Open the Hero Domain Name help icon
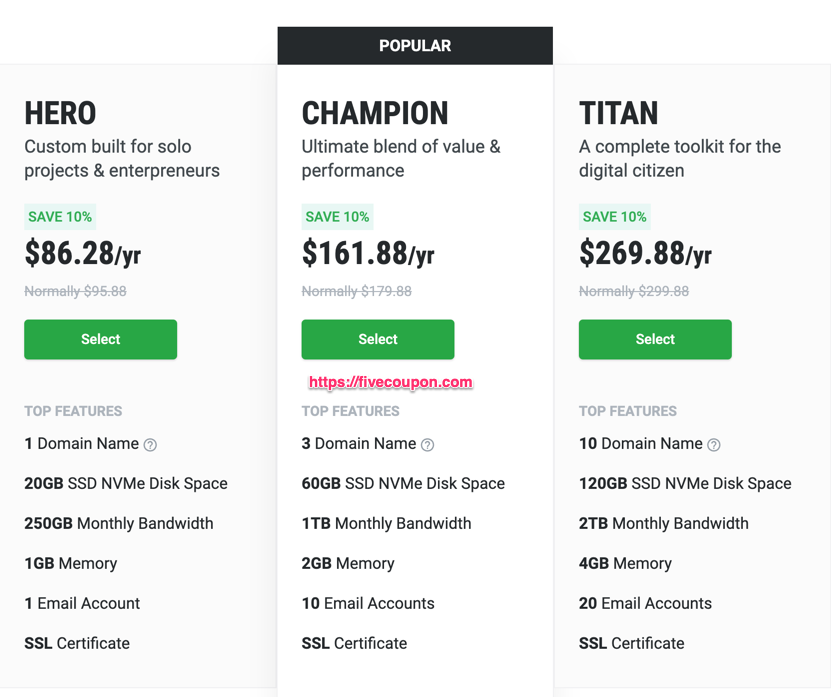The image size is (831, 697). (151, 445)
